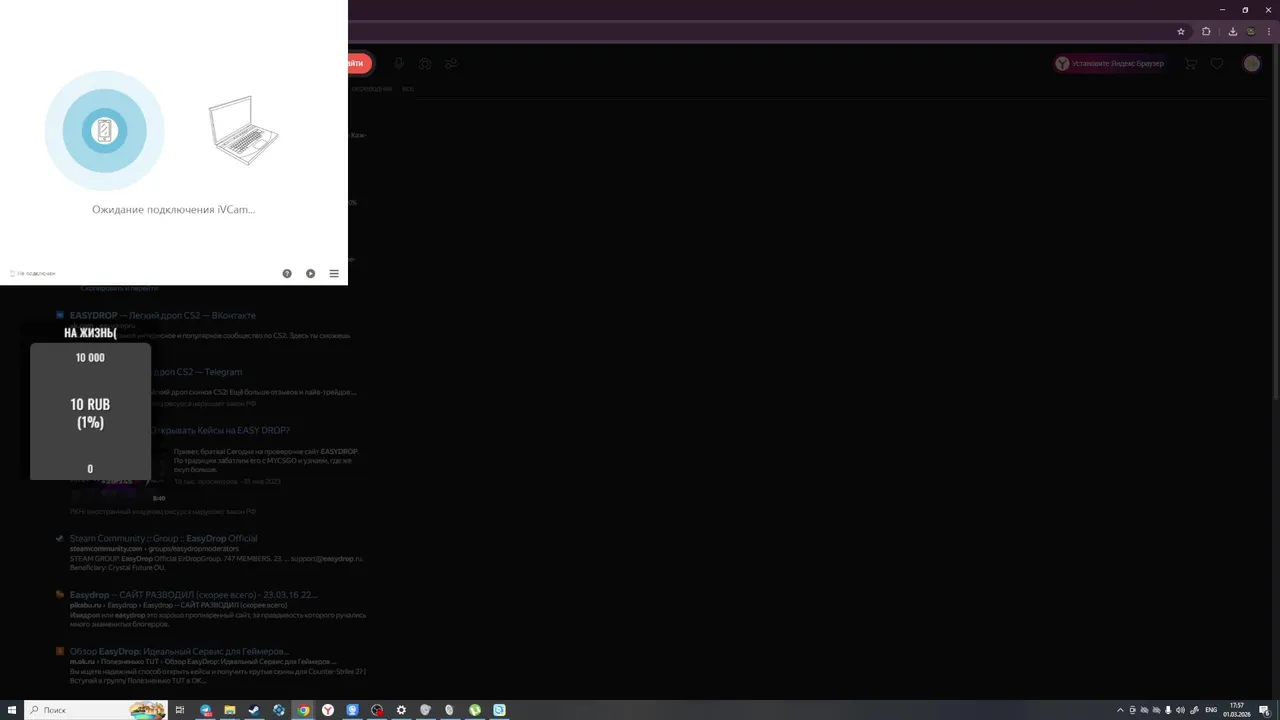Switch the ENG input language indicator

tap(1211, 710)
